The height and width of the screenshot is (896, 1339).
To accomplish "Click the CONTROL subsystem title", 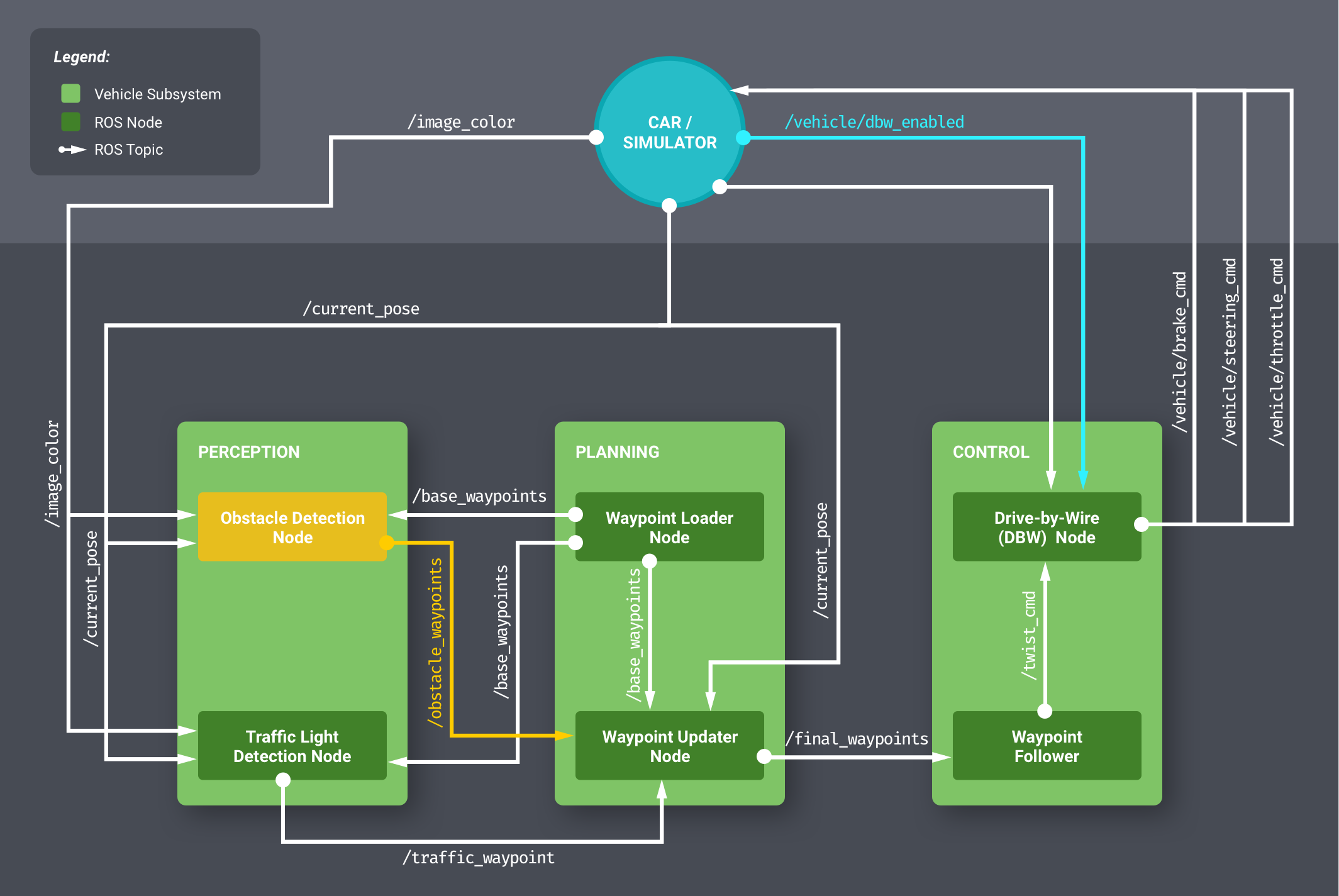I will 991,452.
